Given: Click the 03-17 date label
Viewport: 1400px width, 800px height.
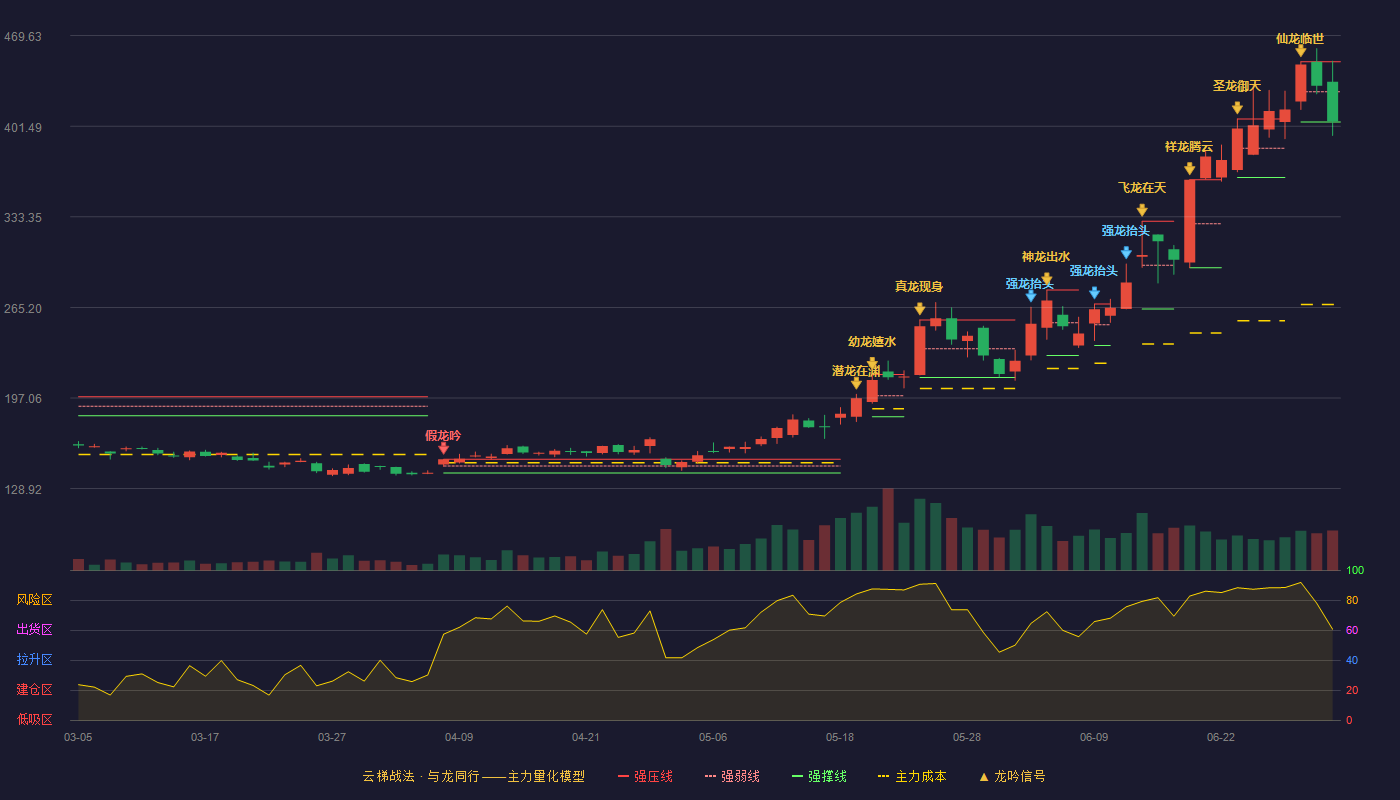Looking at the screenshot, I should coord(205,737).
